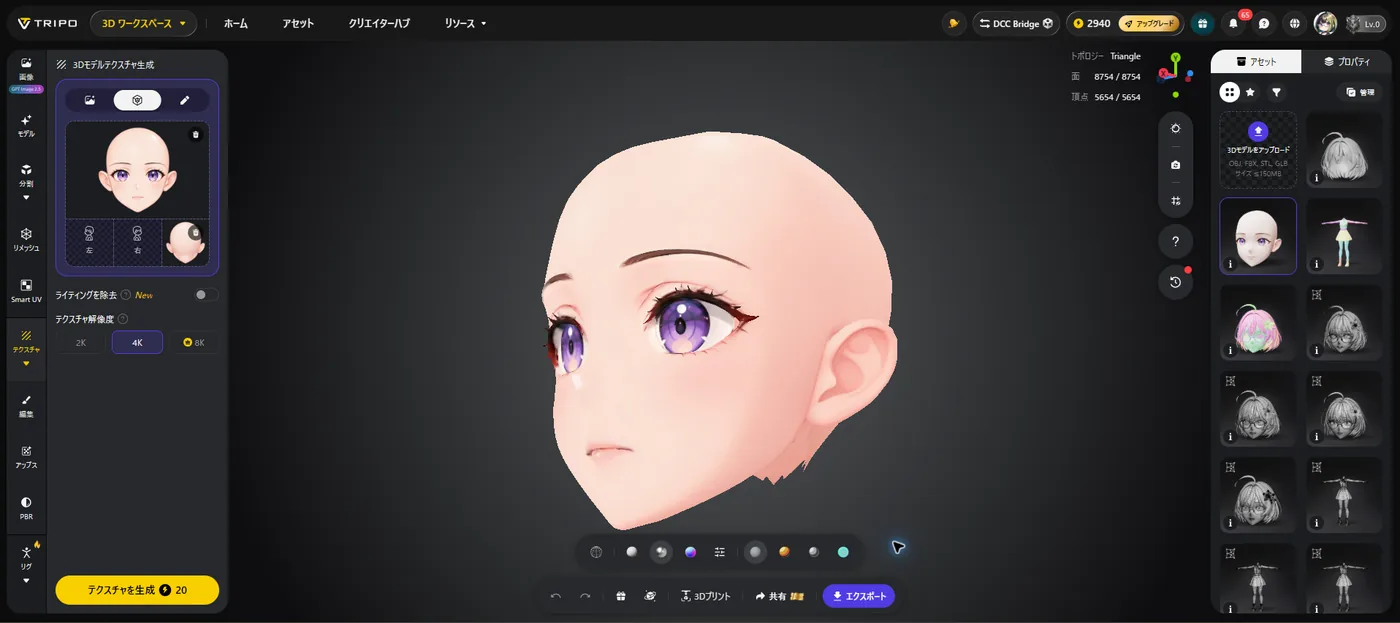Switch to grid view in asset panel
1400x623 pixels.
pos(1230,92)
